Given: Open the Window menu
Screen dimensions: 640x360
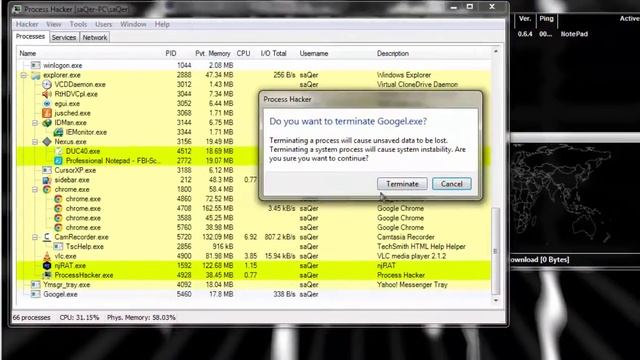Looking at the screenshot, I should (x=133, y=24).
